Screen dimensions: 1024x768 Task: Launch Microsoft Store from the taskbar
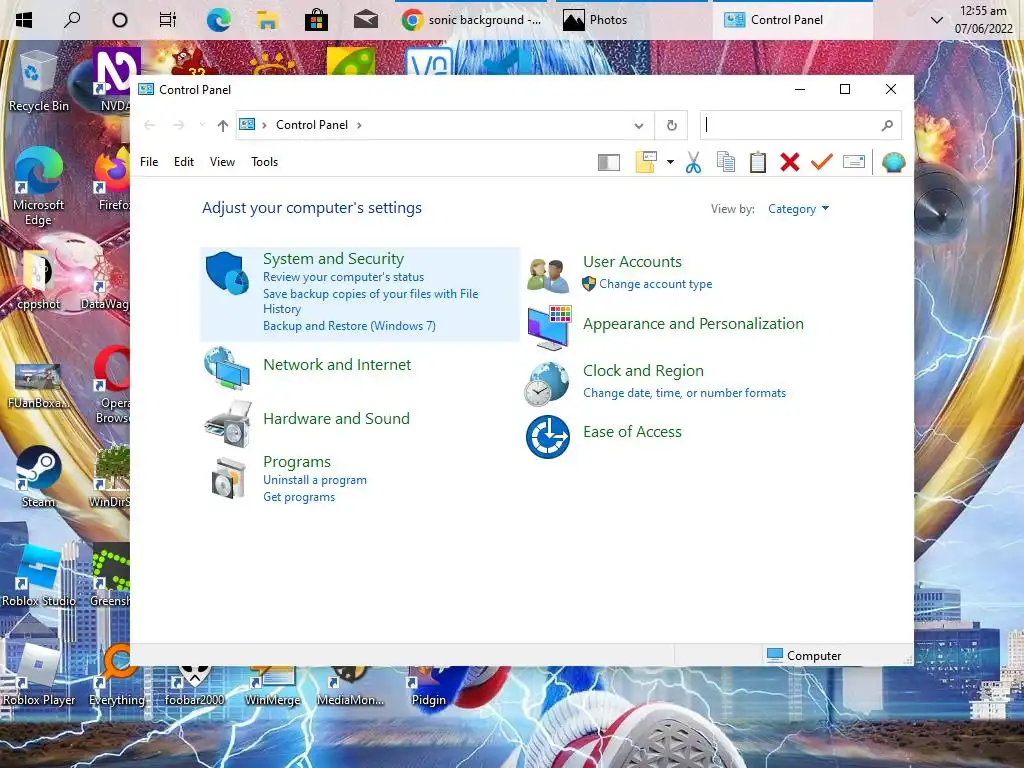tap(316, 21)
